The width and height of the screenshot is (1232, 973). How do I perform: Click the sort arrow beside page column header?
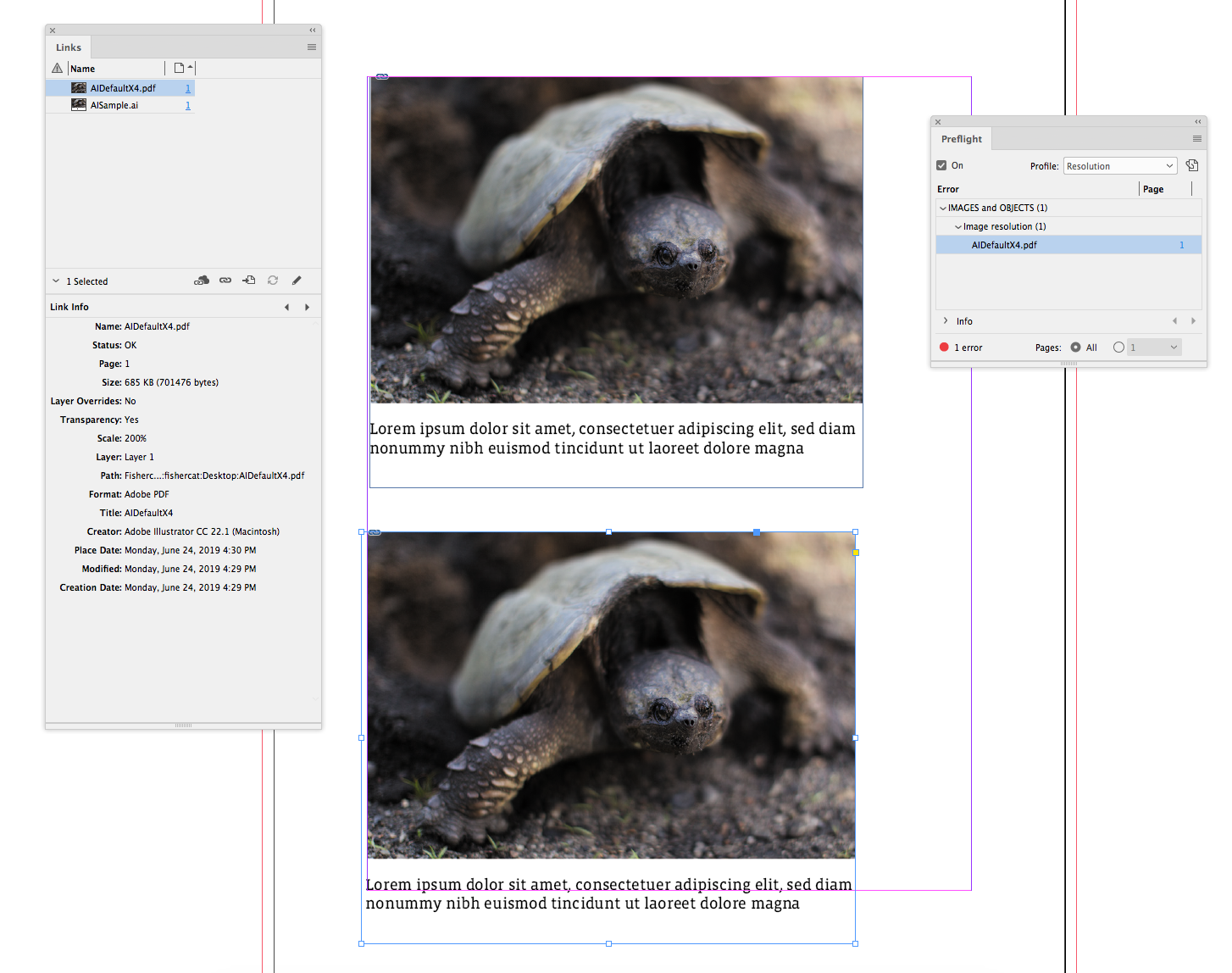[191, 68]
